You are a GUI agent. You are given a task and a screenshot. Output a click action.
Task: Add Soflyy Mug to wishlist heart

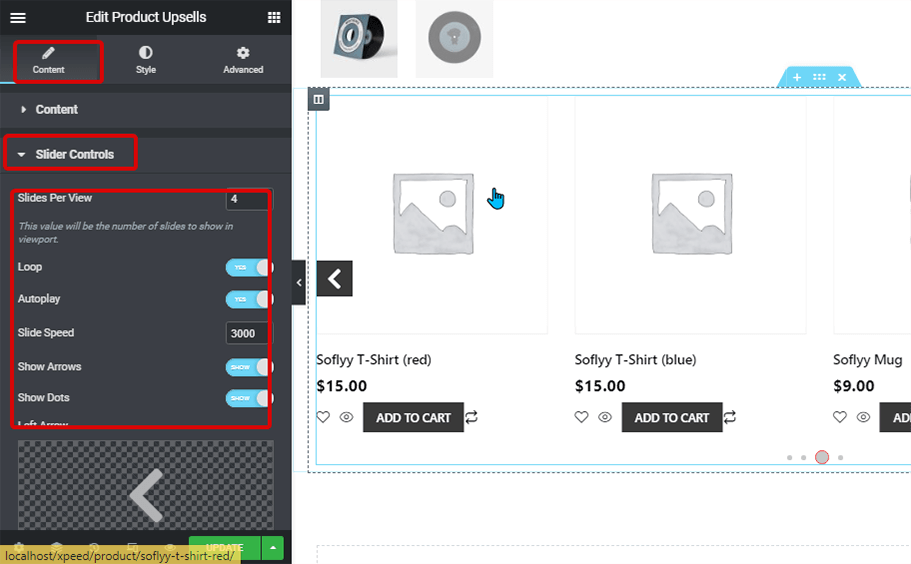point(840,417)
